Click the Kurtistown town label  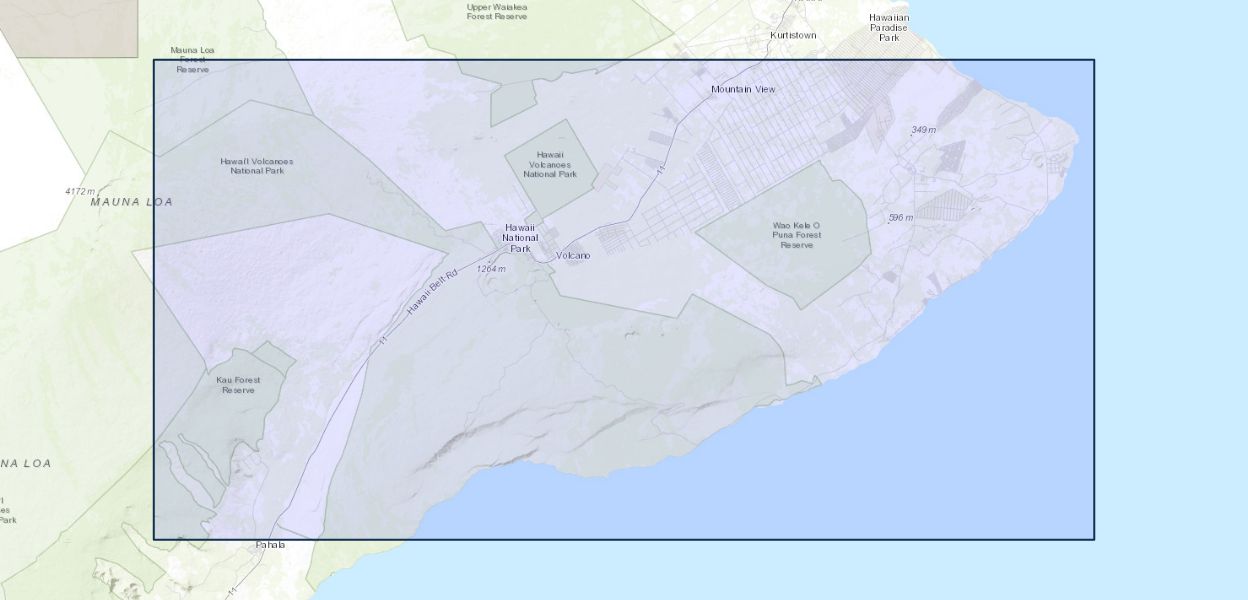click(793, 35)
